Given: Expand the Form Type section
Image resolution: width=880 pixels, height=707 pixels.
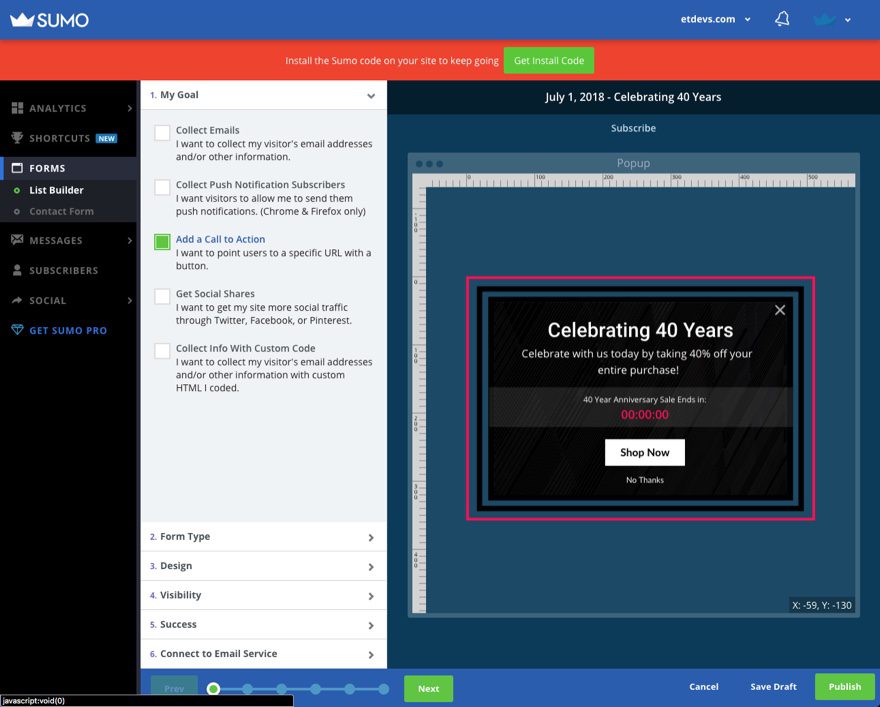Looking at the screenshot, I should 262,537.
